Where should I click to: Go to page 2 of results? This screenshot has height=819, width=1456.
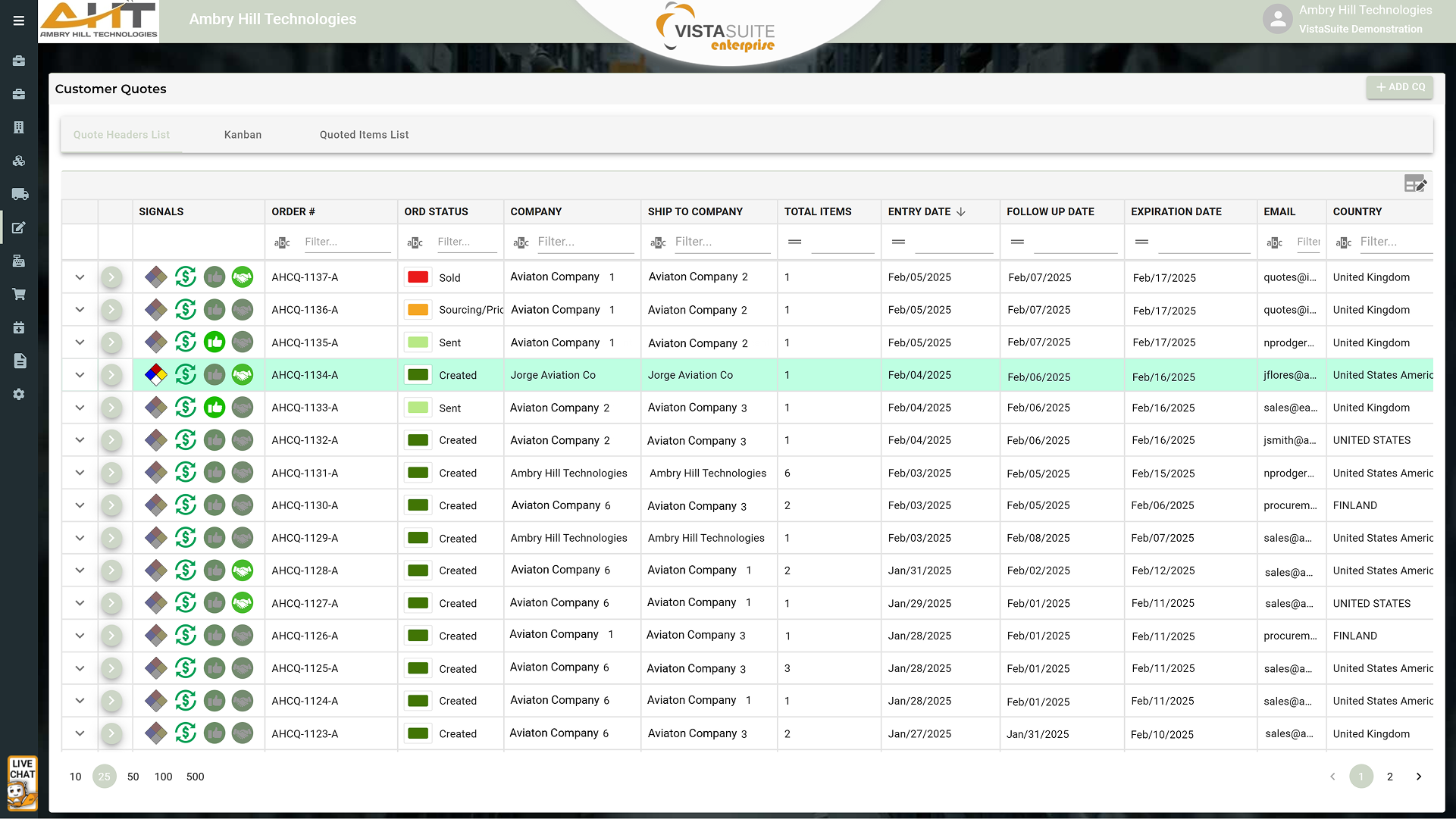(1389, 777)
